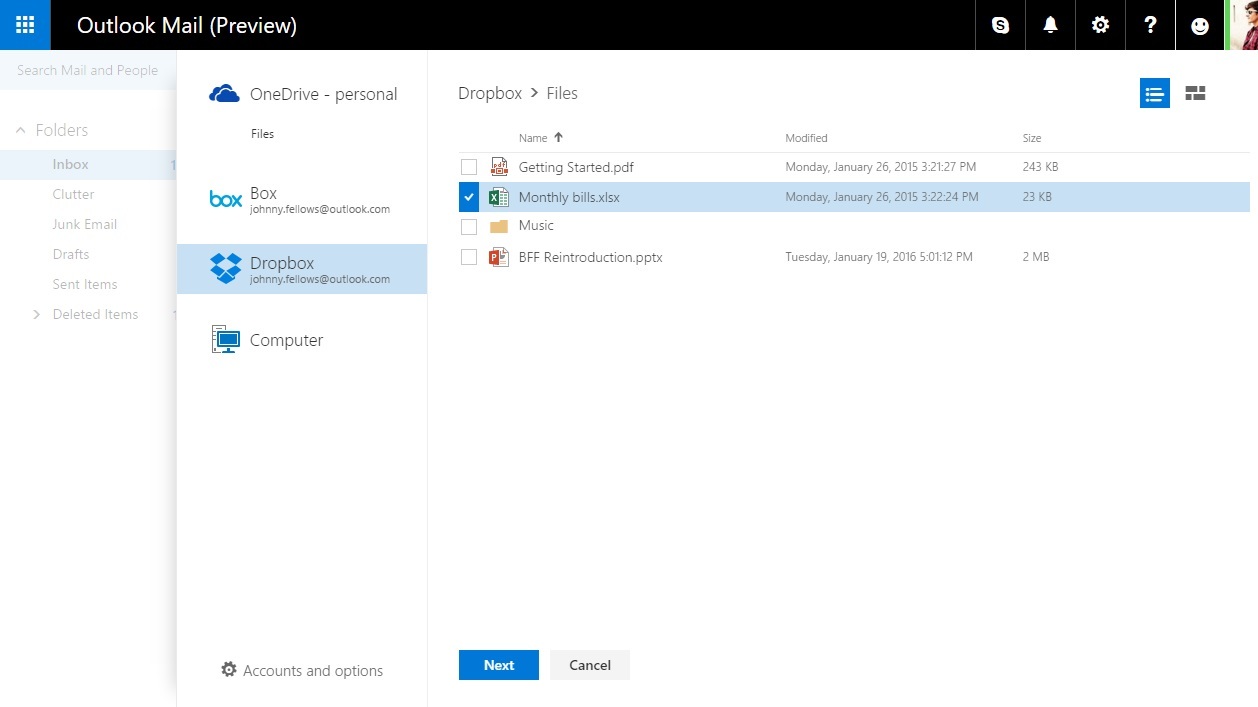Image resolution: width=1258 pixels, height=707 pixels.
Task: Select the file name BFF Reintroduction.pptx
Action: click(590, 257)
